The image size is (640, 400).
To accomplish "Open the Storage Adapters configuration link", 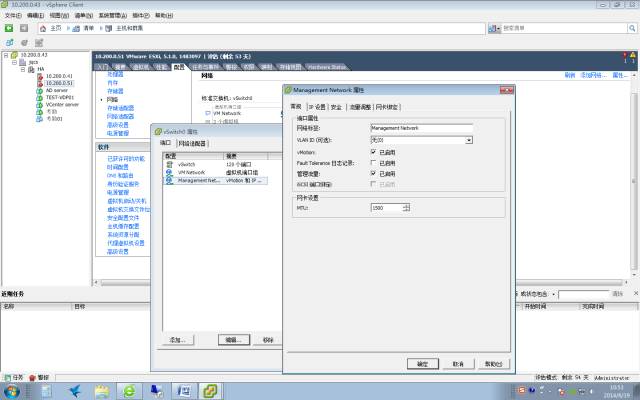I will pos(120,108).
